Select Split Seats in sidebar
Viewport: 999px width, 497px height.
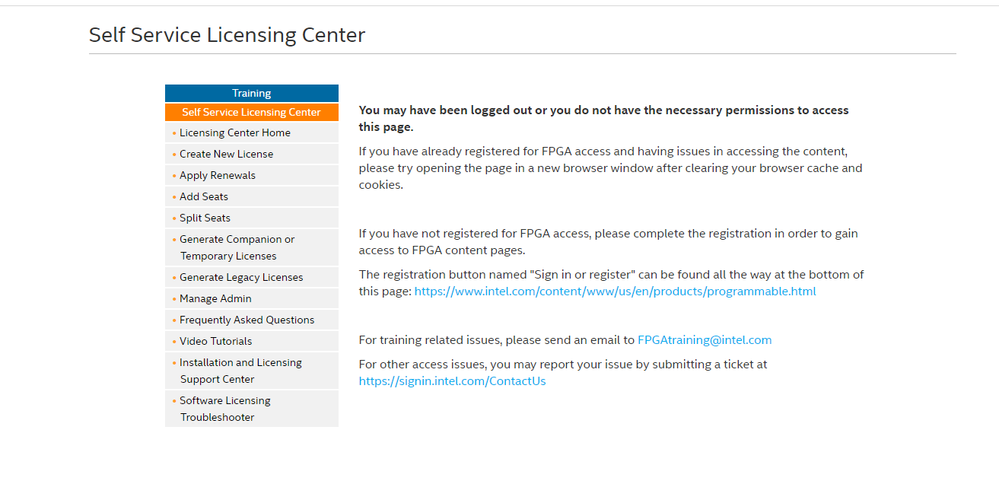(x=205, y=218)
